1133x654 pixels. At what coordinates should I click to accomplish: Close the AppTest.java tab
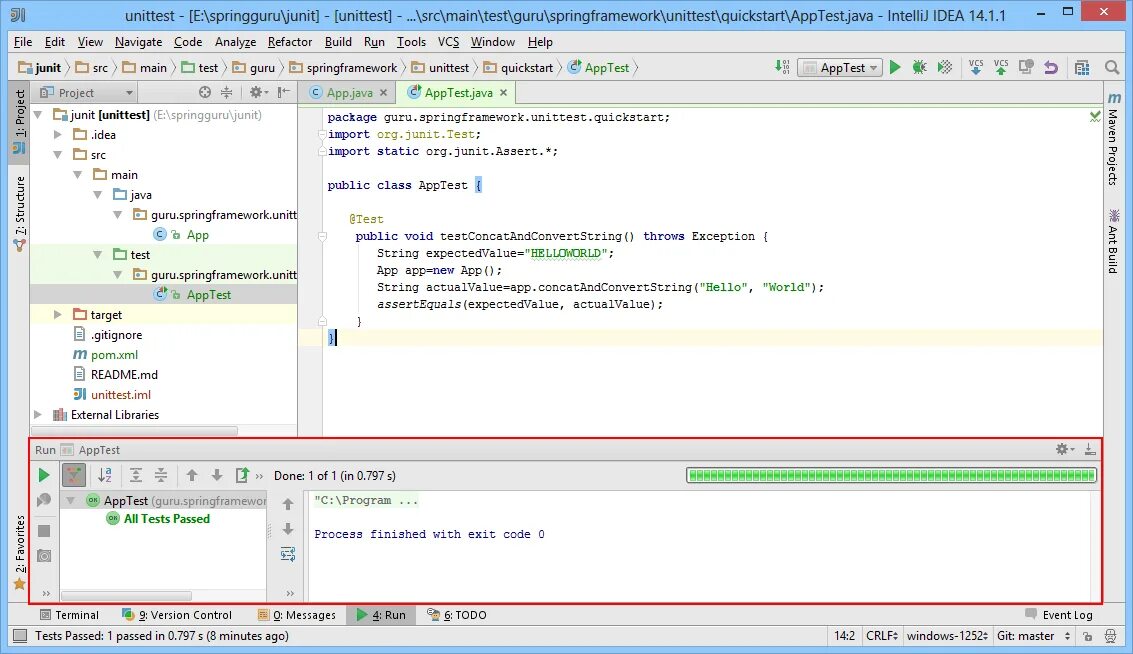503,92
